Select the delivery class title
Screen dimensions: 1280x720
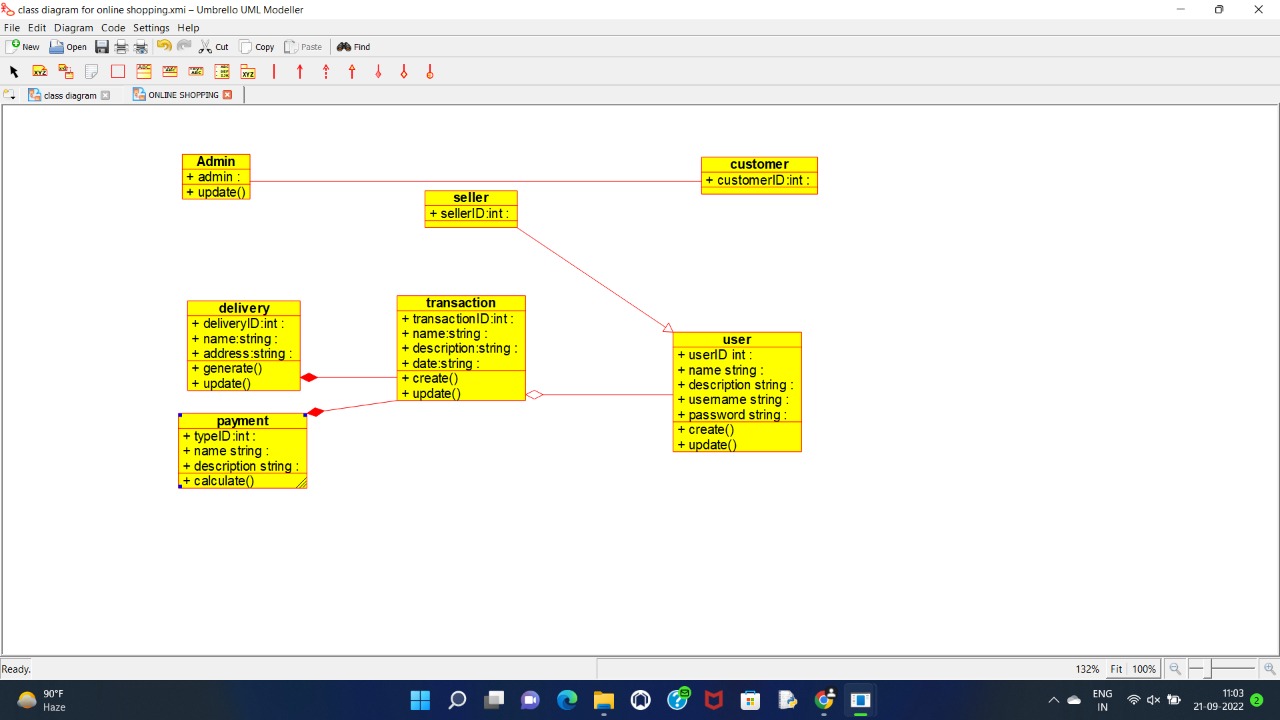point(244,308)
